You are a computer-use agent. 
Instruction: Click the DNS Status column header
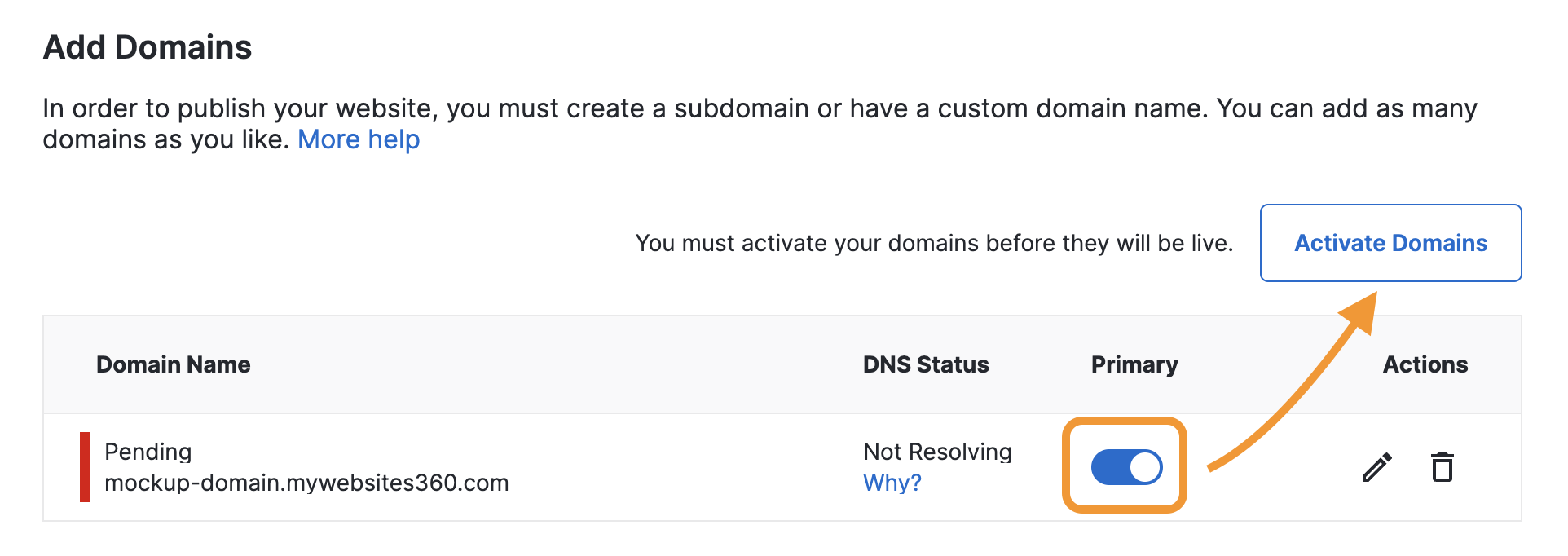925,364
